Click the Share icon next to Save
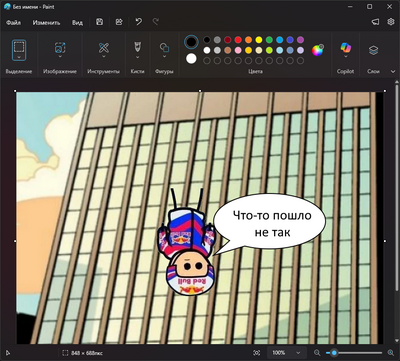This screenshot has height=361, width=400. (119, 22)
